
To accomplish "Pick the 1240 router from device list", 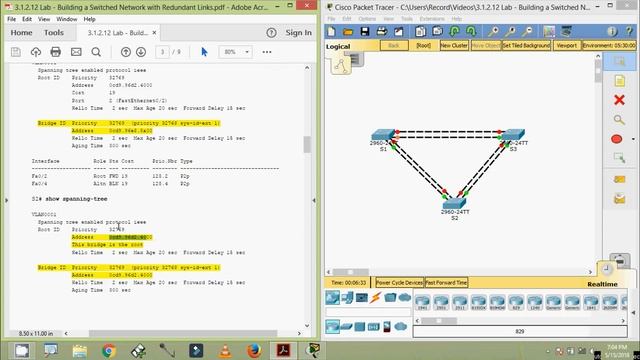I will [x=535, y=302].
